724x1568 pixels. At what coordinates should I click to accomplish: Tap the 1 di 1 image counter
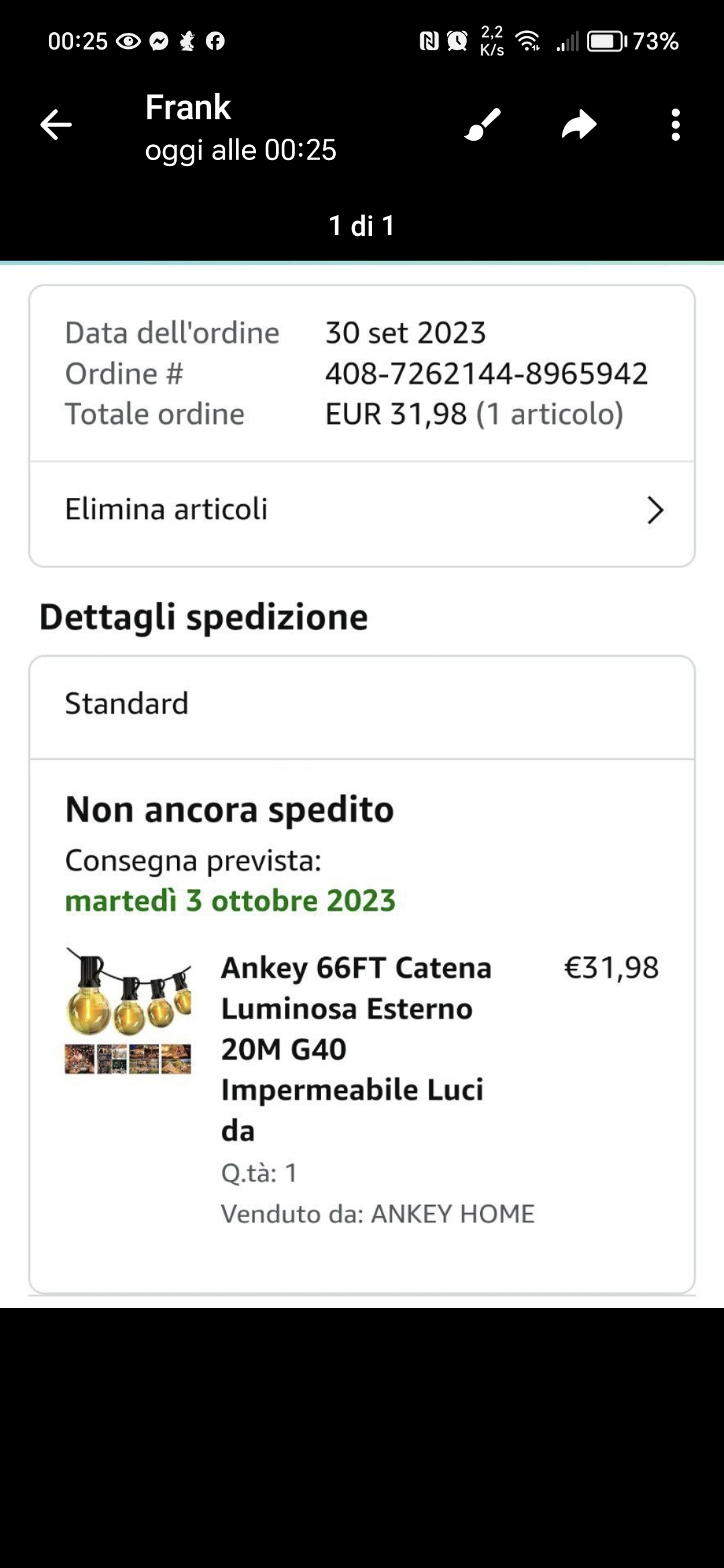(361, 226)
